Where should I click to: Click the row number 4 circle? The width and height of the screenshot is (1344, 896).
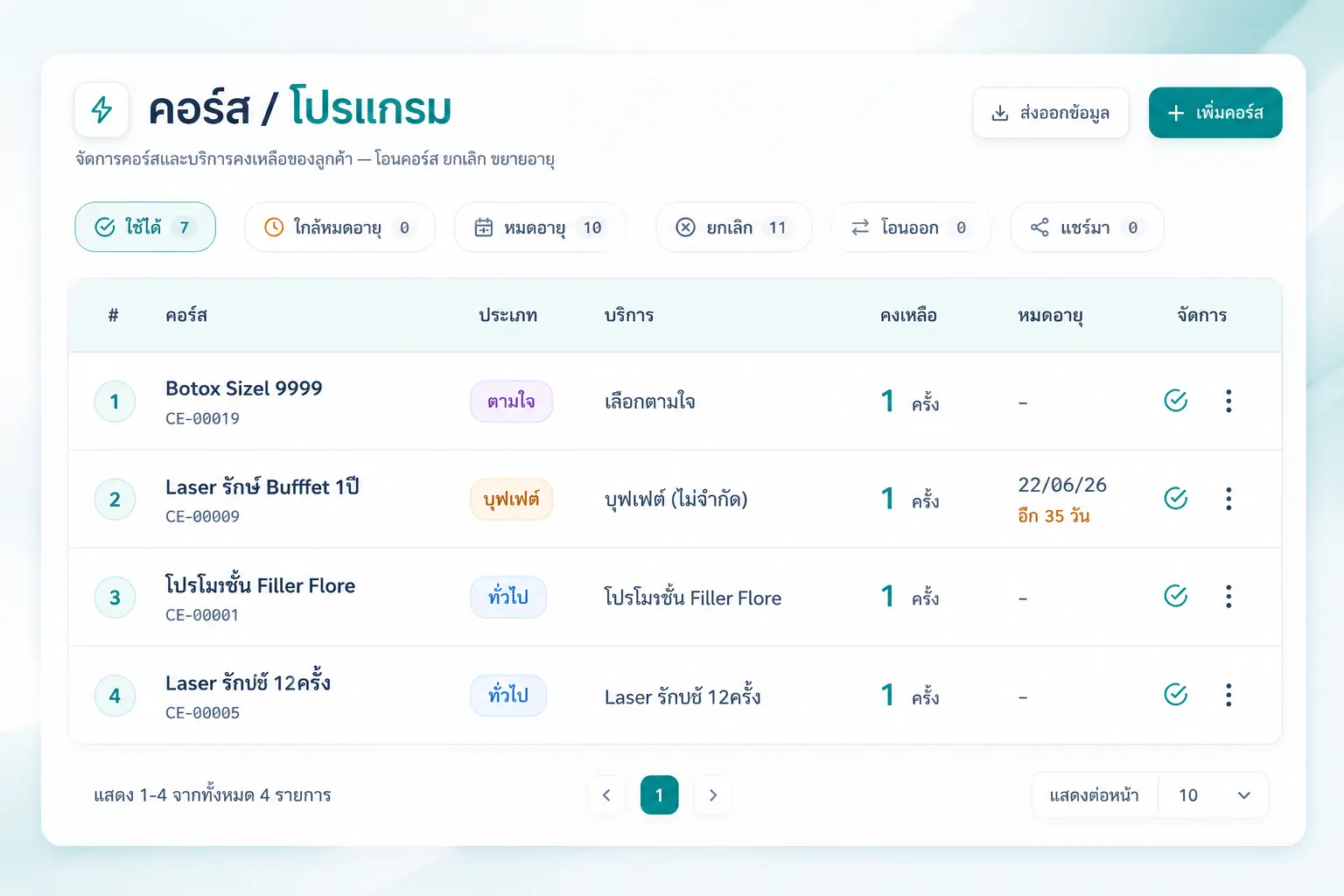pos(115,696)
